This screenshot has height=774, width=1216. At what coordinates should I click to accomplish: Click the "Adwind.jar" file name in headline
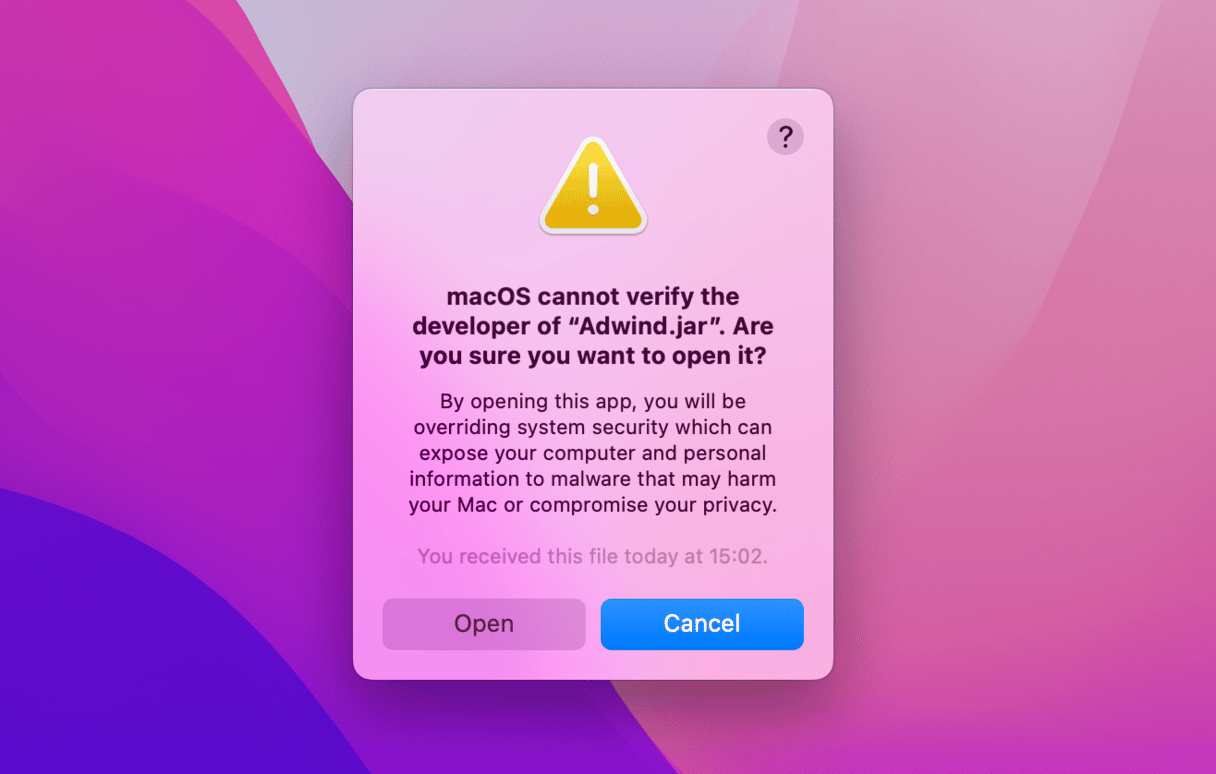coord(654,327)
